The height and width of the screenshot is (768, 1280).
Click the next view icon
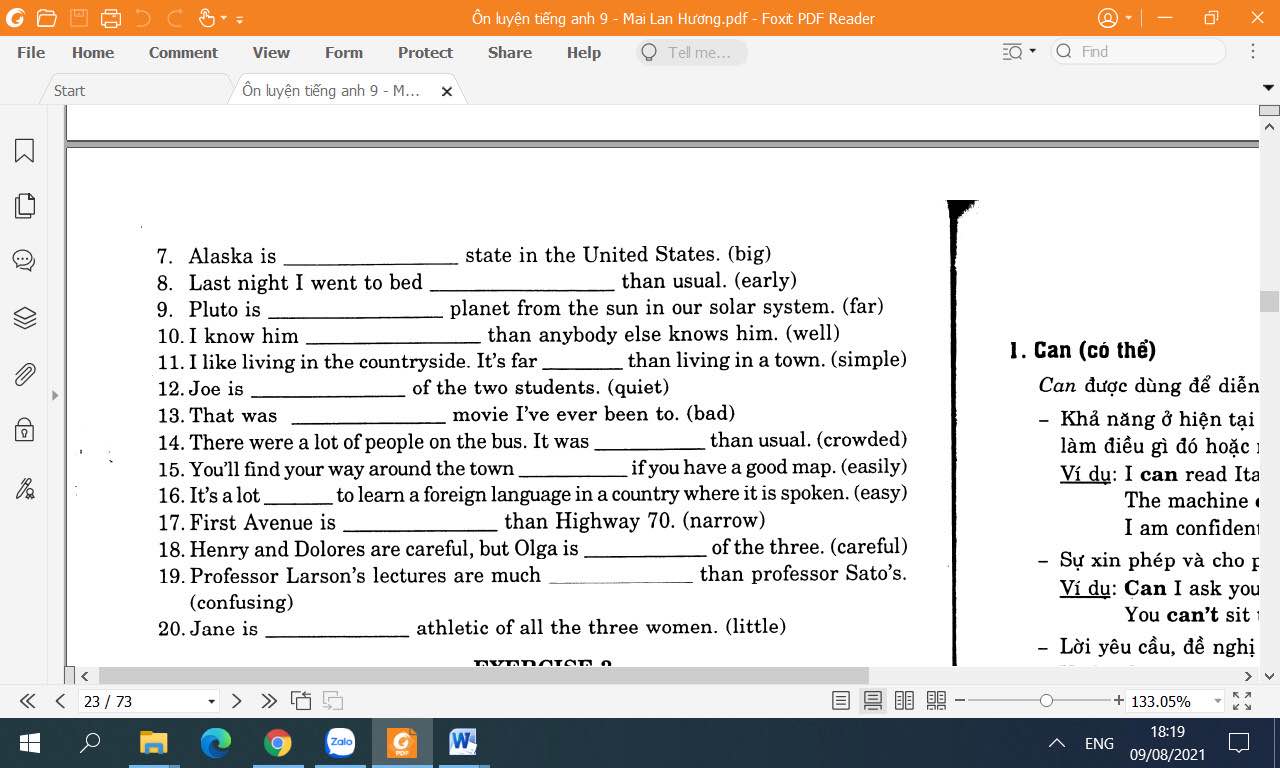(333, 701)
